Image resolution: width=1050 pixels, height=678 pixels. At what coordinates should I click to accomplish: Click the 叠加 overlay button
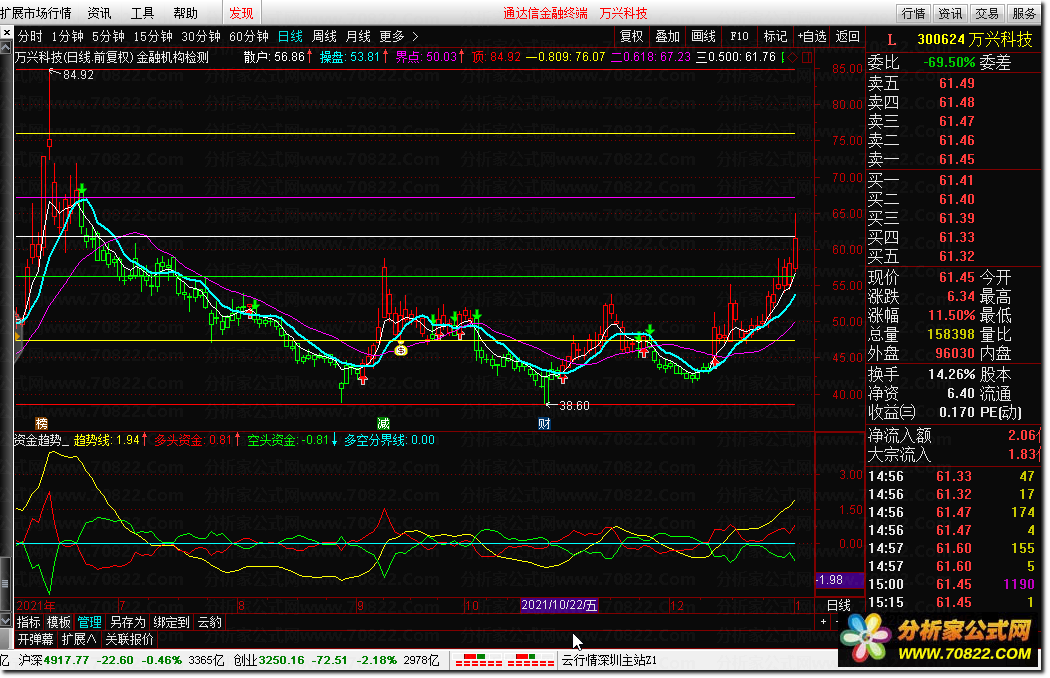click(x=667, y=37)
